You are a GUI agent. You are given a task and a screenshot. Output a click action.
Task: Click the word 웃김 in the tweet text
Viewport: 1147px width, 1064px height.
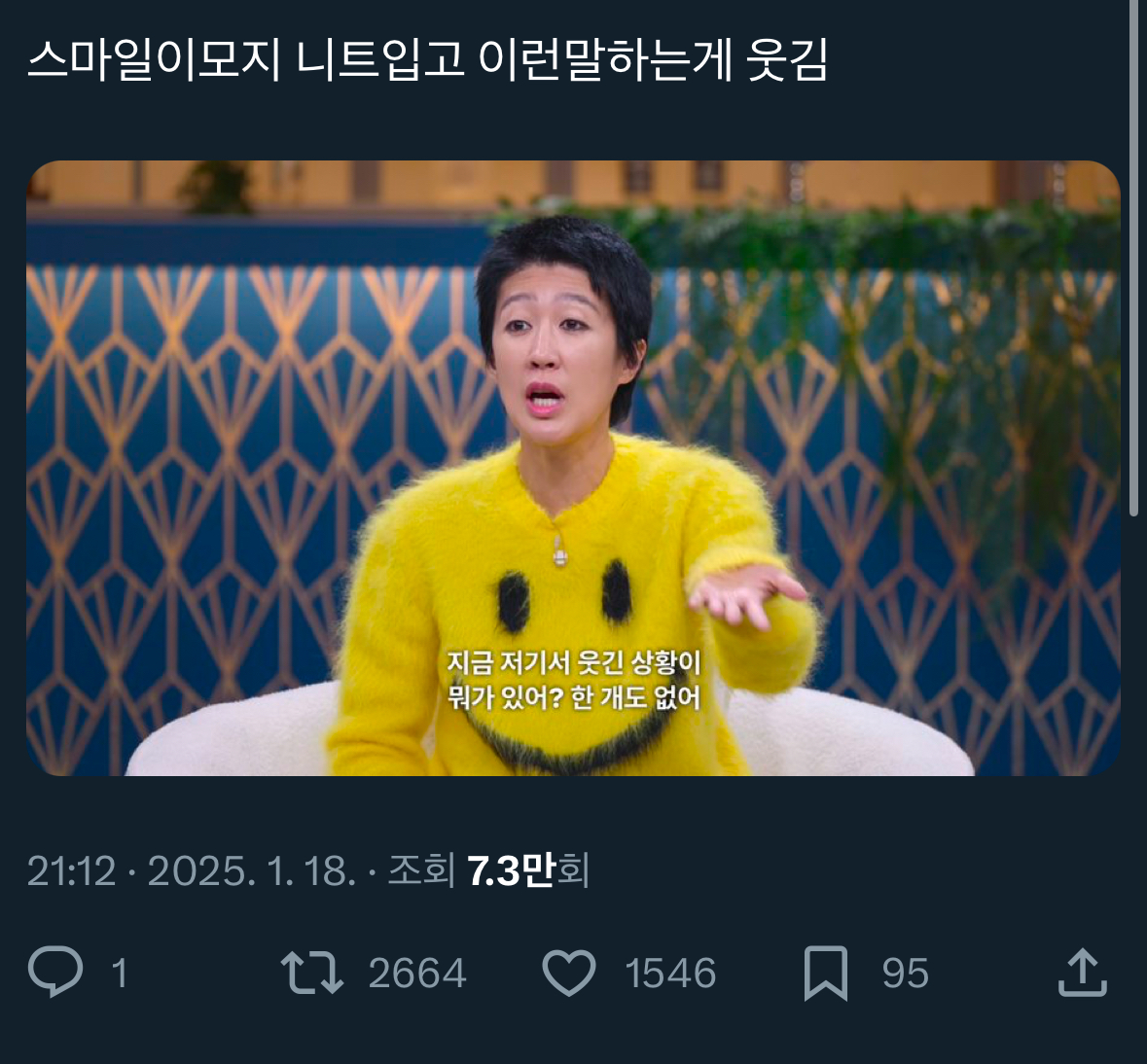(x=788, y=59)
